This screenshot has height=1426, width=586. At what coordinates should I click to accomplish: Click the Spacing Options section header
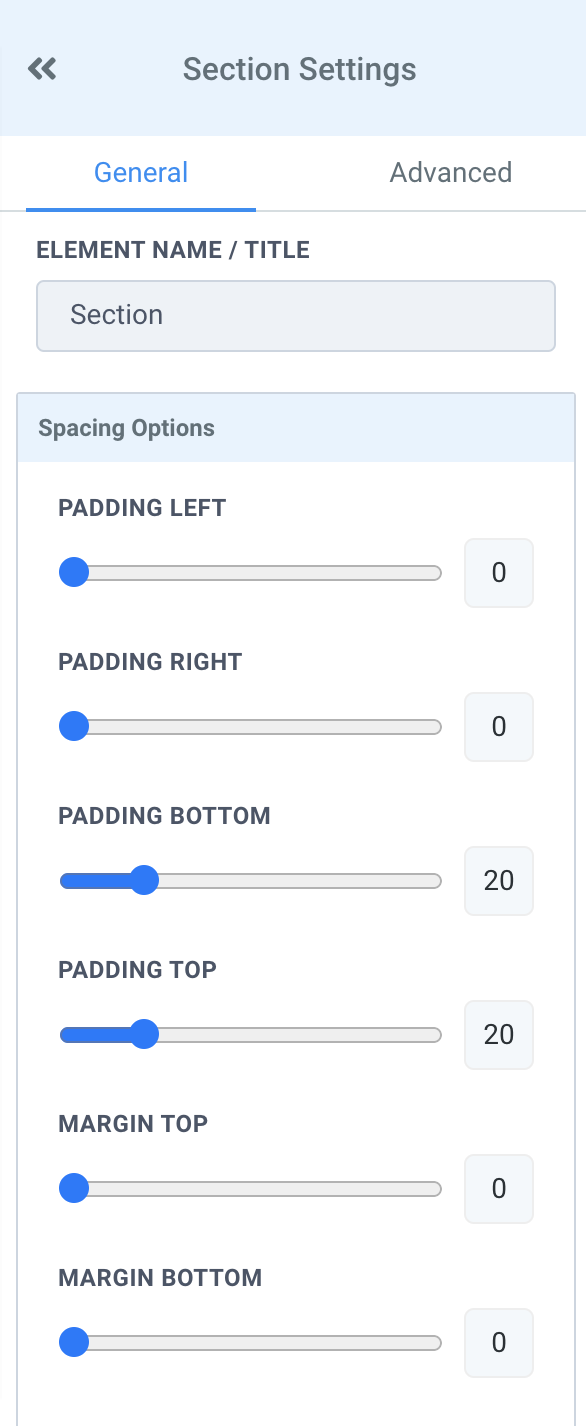[126, 428]
